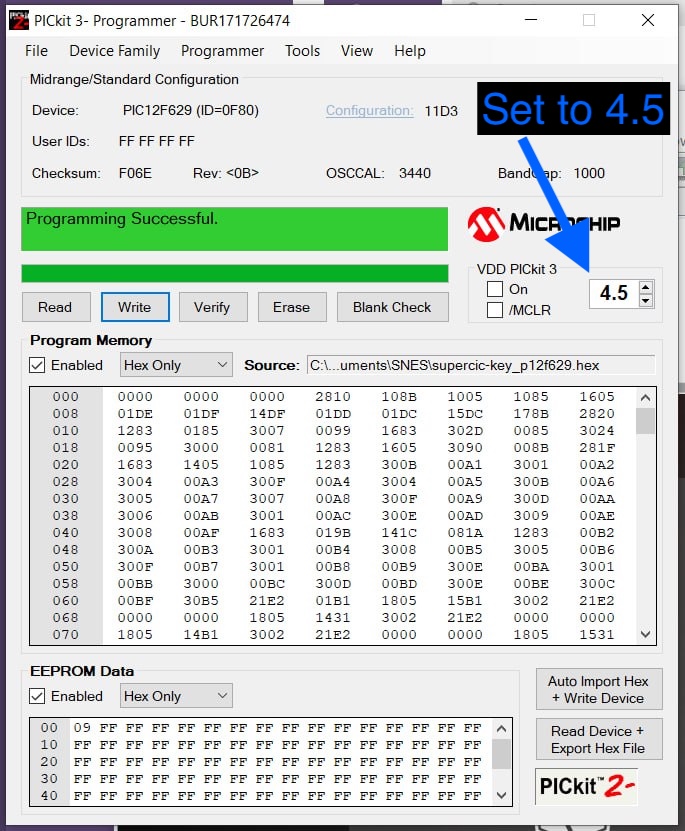This screenshot has height=831, width=685.
Task: Click program memory cell 1531 in row 070
Action: pyautogui.click(x=597, y=634)
